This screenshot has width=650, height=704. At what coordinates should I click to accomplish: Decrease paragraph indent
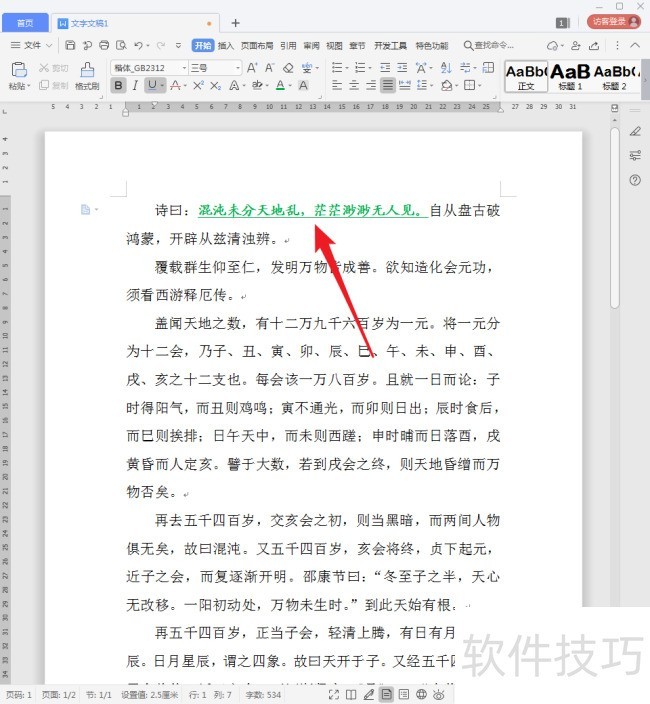tap(385, 68)
